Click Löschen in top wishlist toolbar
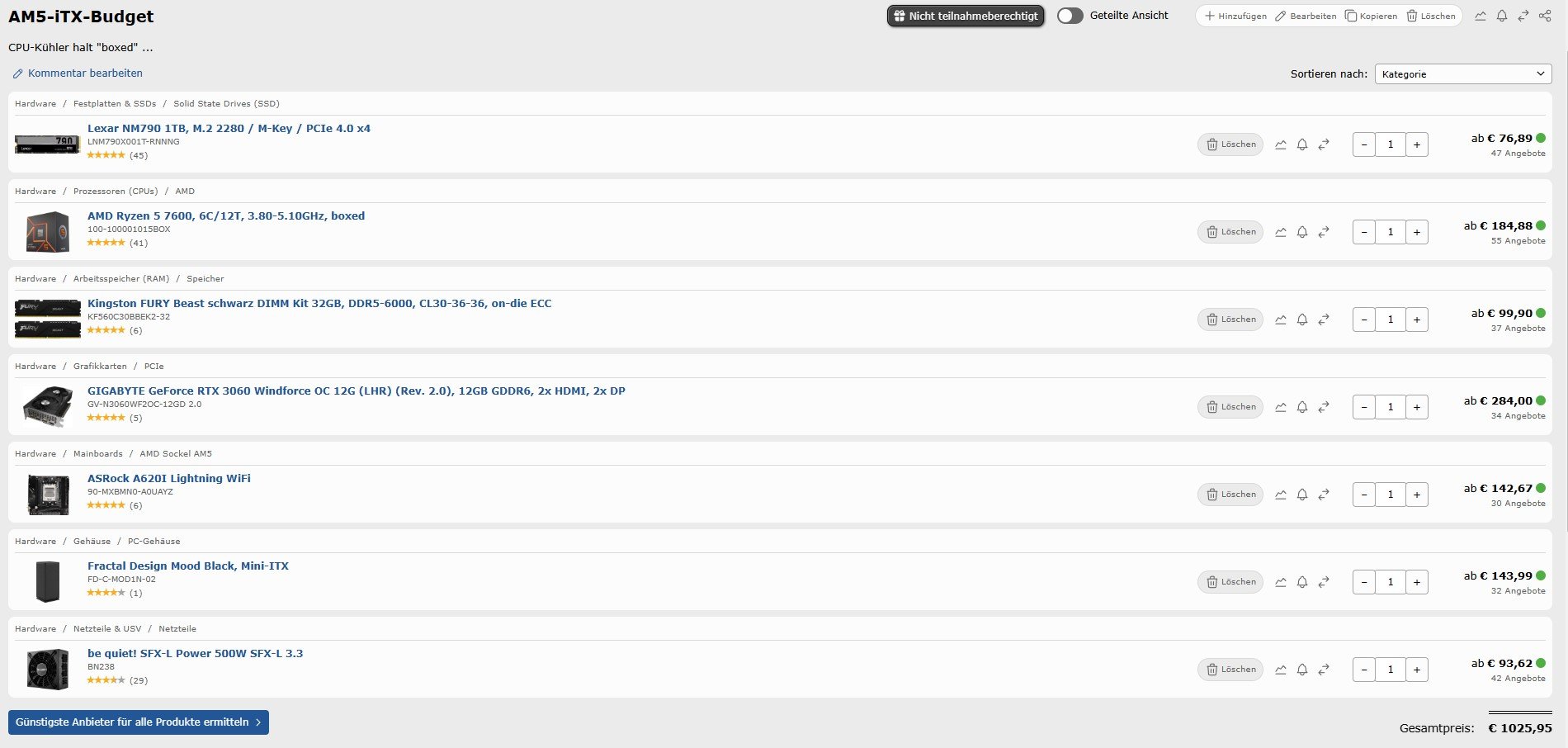Screen dimensions: 1568x748 [x=1431, y=16]
